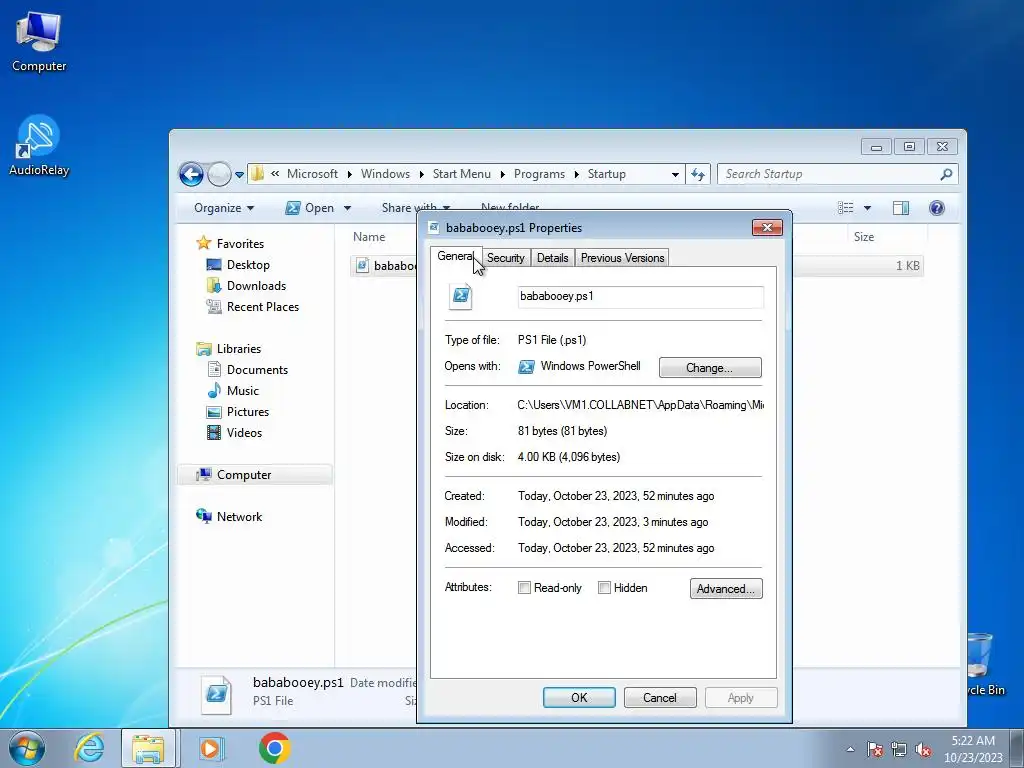Launch Google Chrome from taskbar
Screen dimensions: 1024x768
click(x=274, y=748)
